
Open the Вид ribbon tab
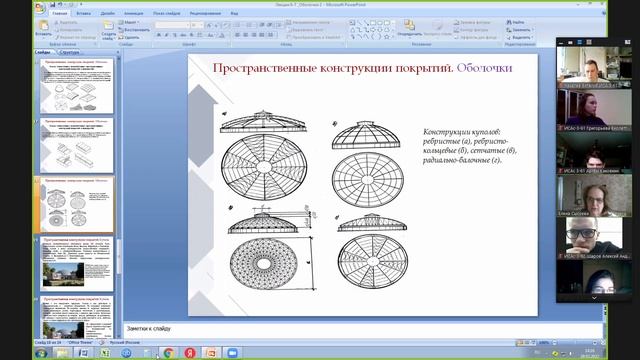coord(234,13)
